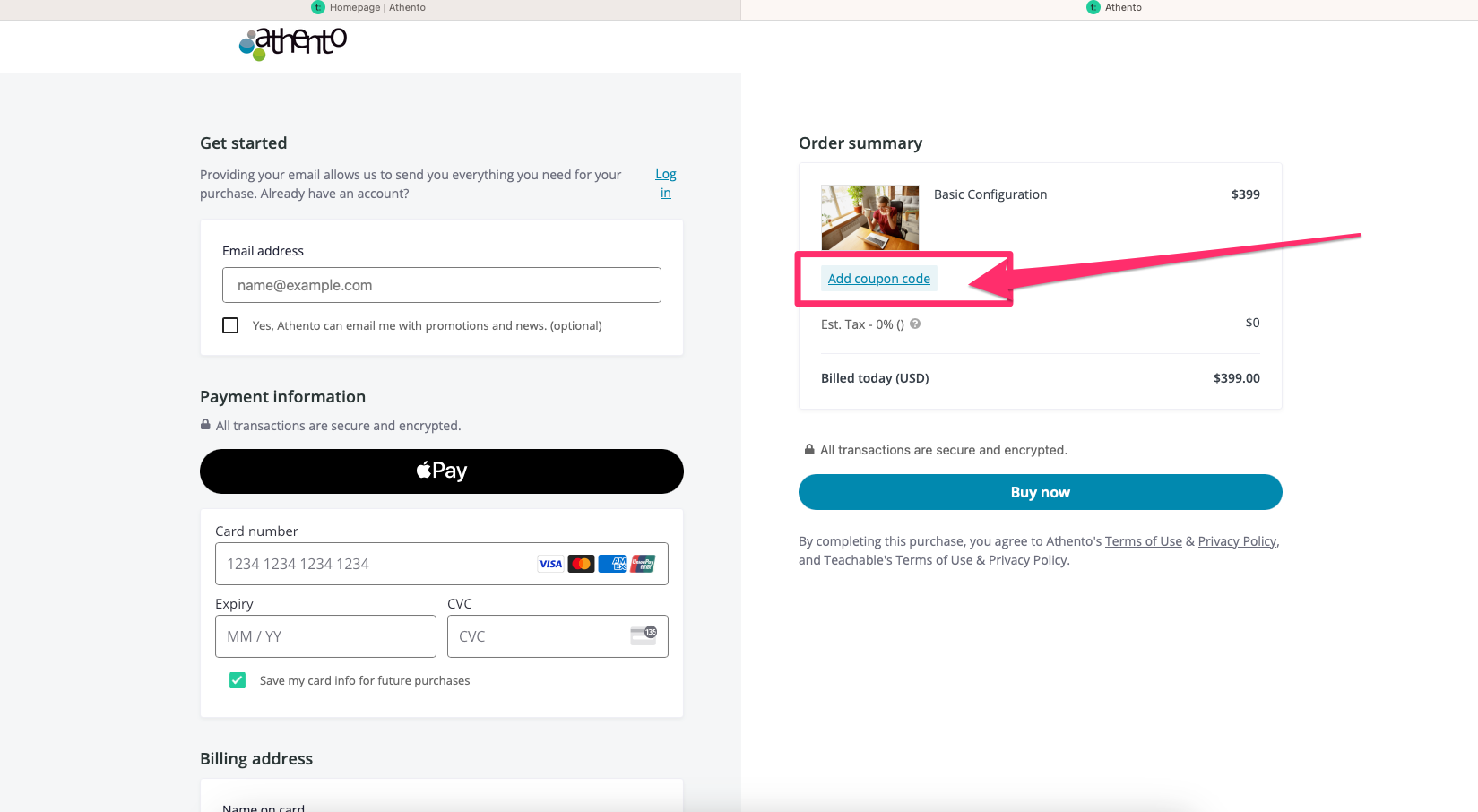This screenshot has width=1478, height=812.
Task: Switch to the Athento tab
Action: pos(1114,7)
